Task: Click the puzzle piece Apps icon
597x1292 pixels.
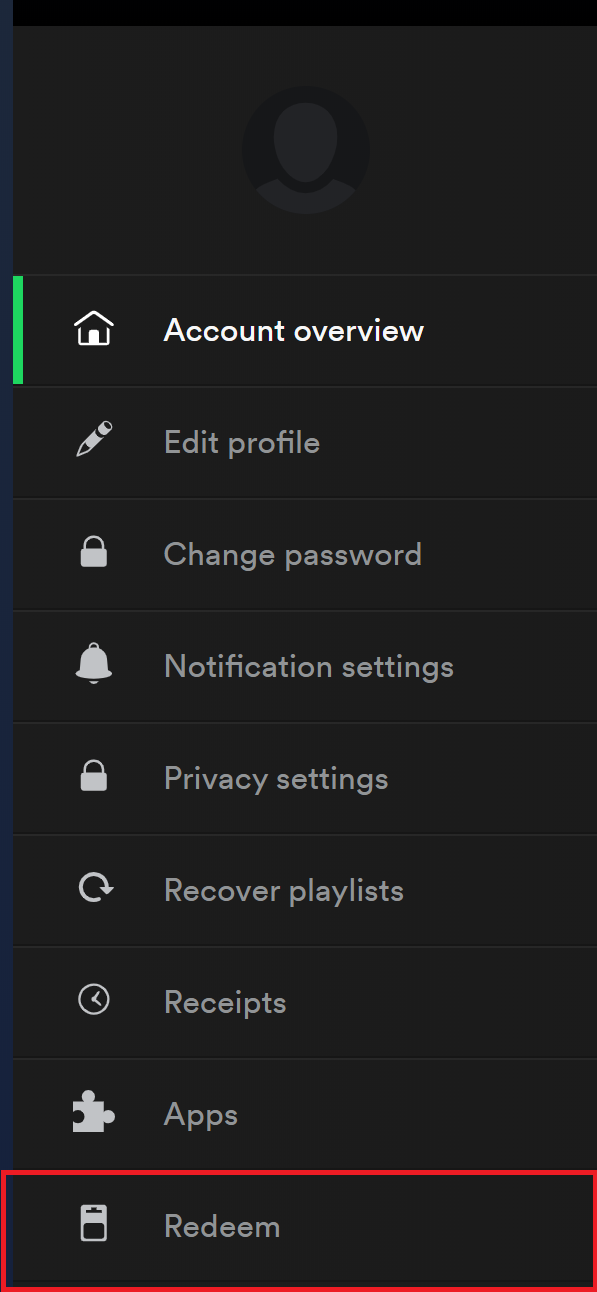Action: tap(94, 1113)
